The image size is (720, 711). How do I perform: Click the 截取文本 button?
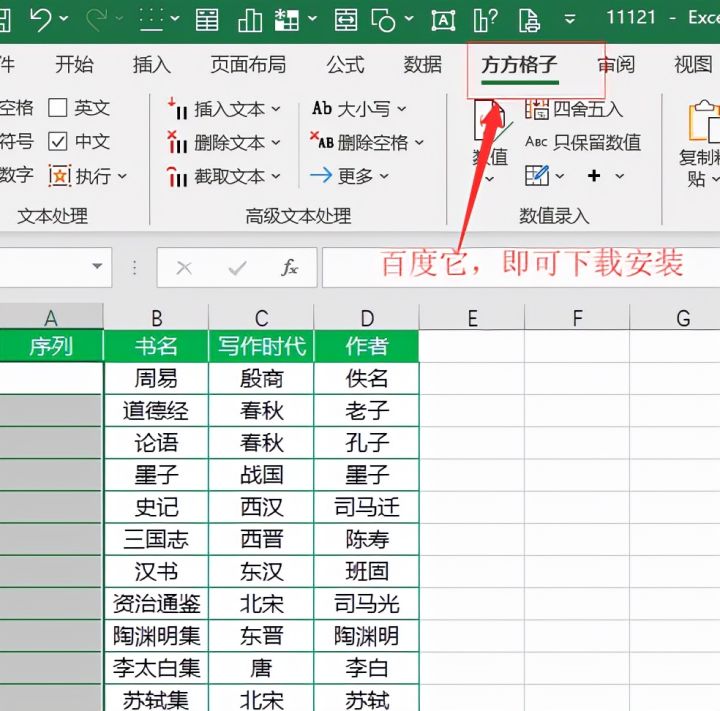coord(223,176)
